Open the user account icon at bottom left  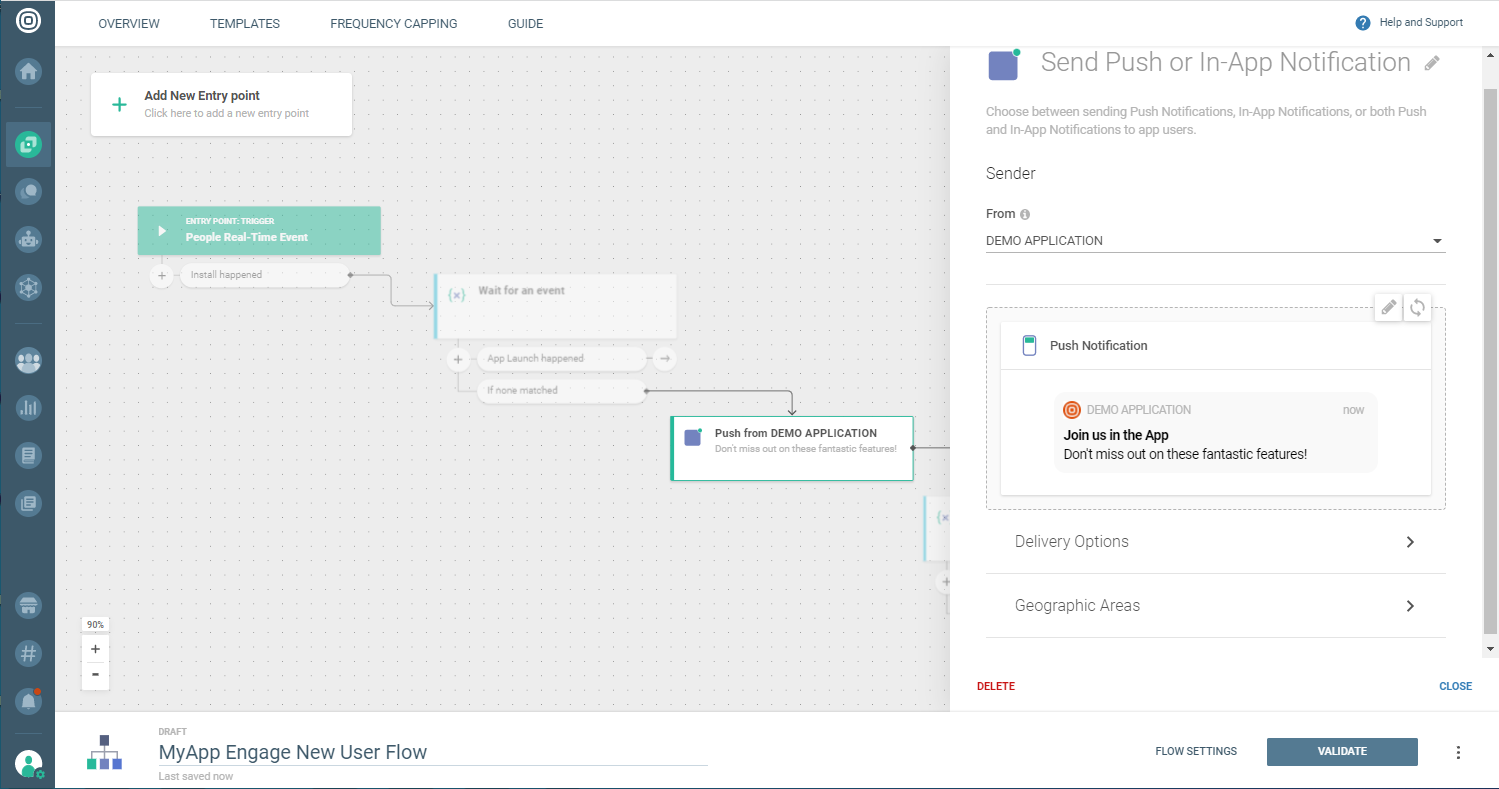pos(28,764)
